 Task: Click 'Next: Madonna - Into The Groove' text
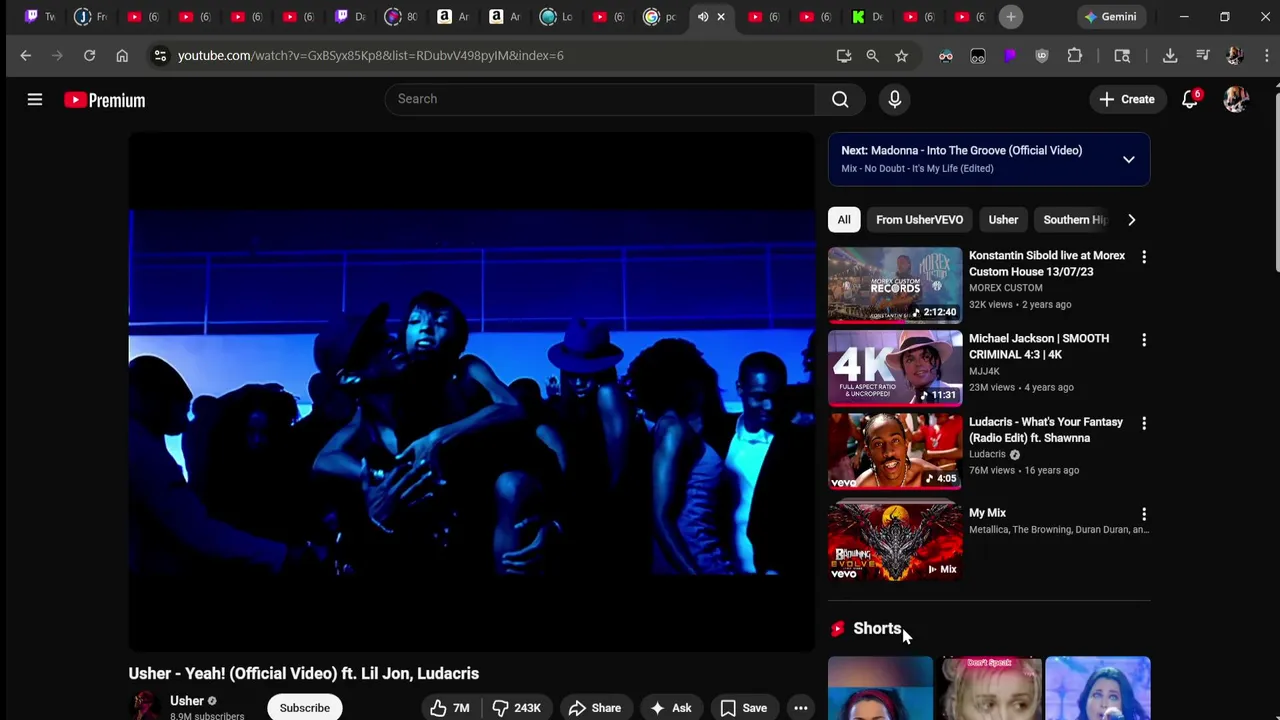[961, 151]
